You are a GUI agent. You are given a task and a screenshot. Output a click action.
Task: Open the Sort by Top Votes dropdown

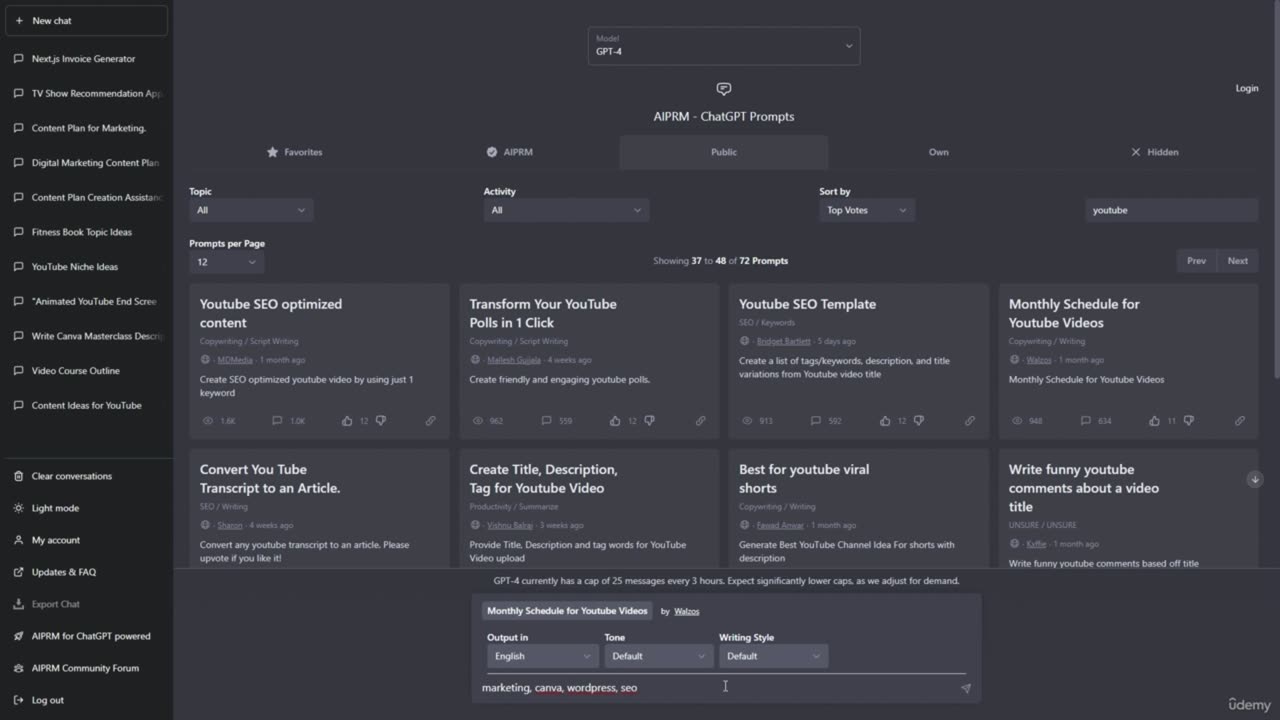pos(867,210)
